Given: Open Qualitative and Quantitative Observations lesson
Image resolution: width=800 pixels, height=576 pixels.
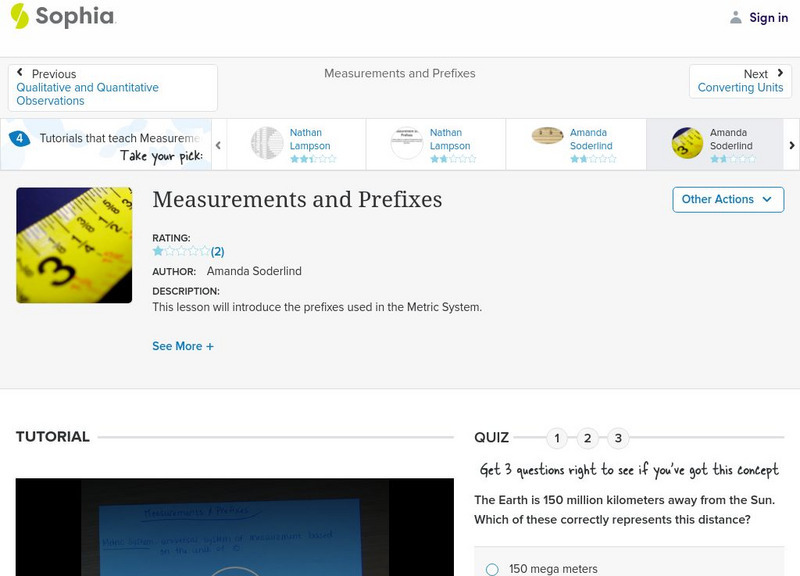Looking at the screenshot, I should click(88, 94).
